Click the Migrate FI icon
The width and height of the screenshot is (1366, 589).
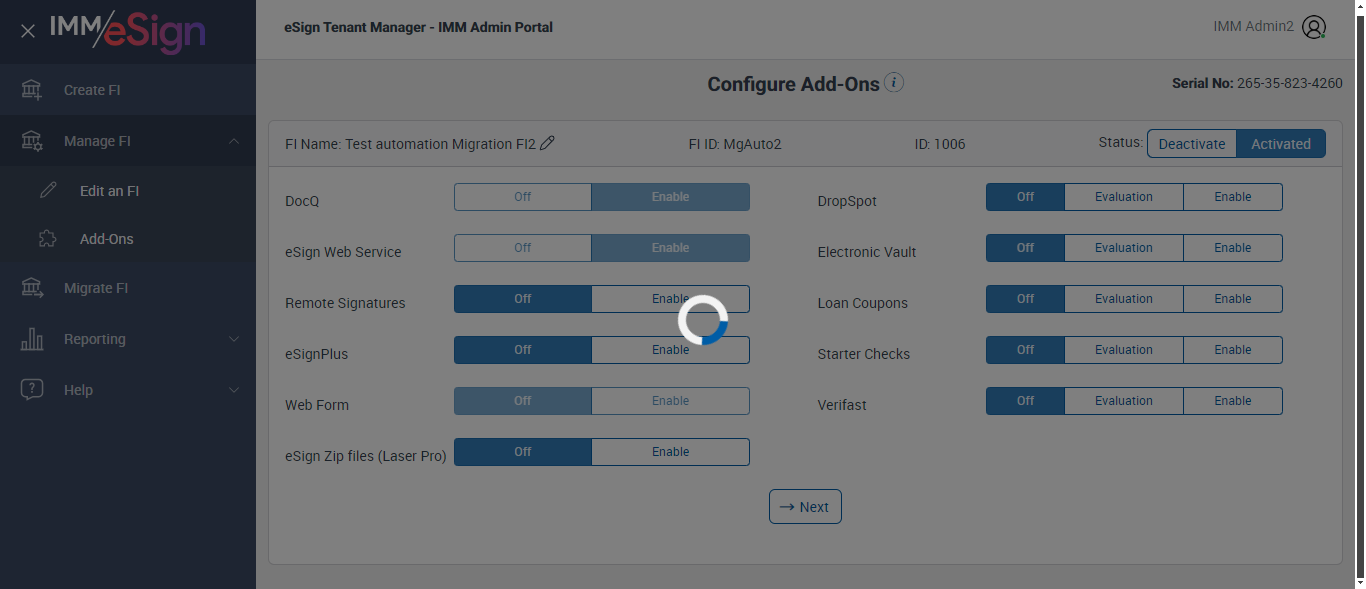click(x=32, y=288)
